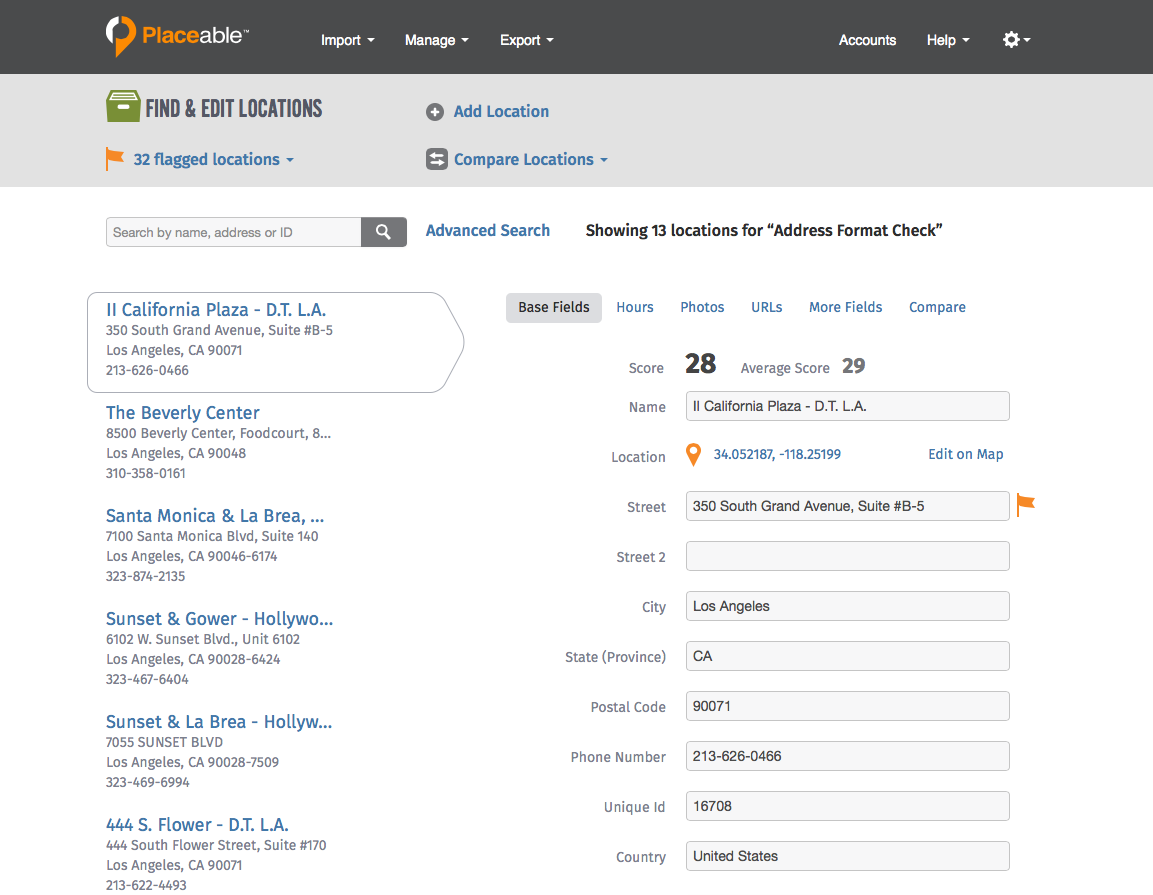Click the plus icon beside Add Location
Image resolution: width=1153 pixels, height=895 pixels.
[x=435, y=112]
